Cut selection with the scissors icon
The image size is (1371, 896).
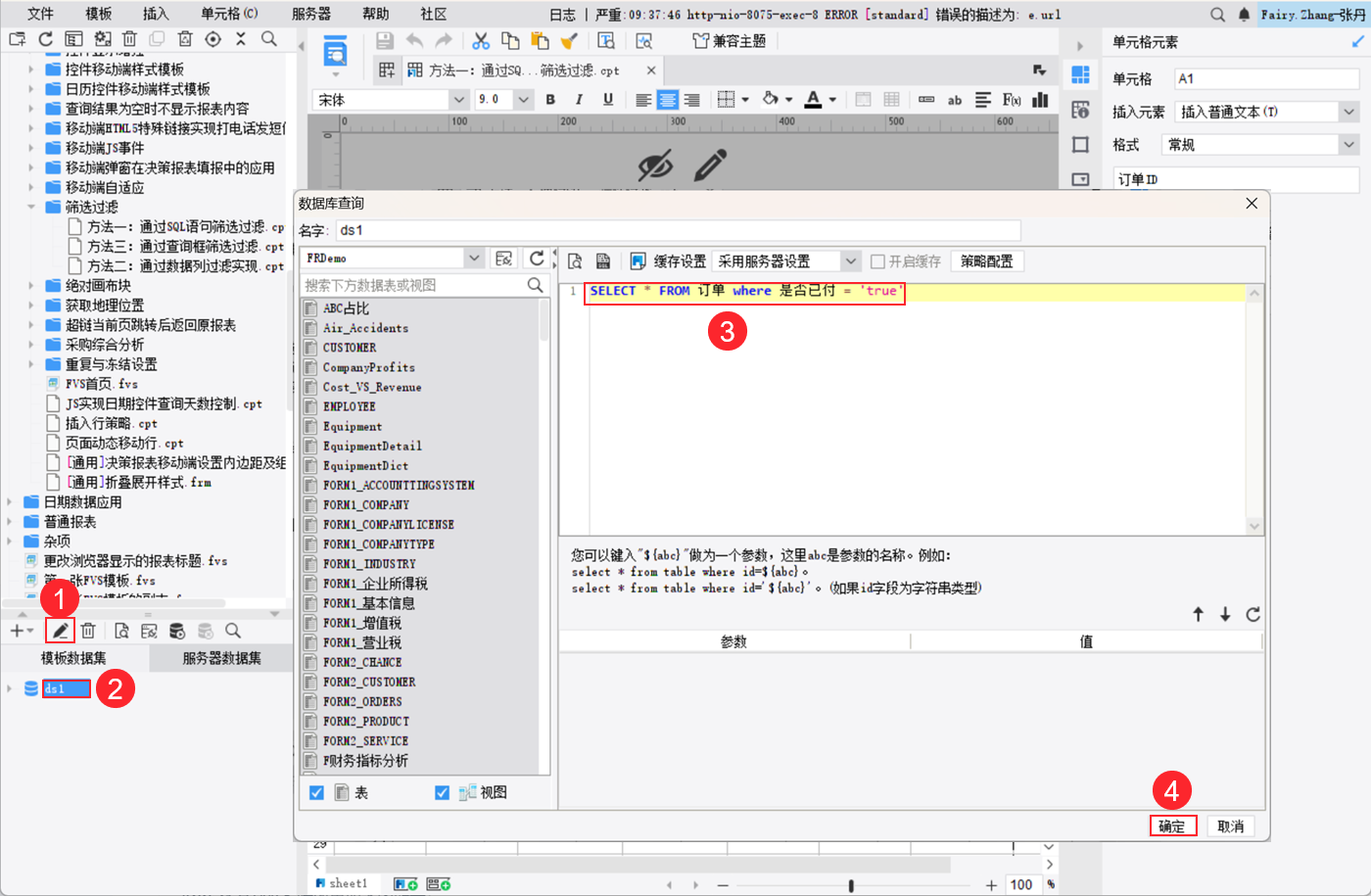tap(481, 41)
